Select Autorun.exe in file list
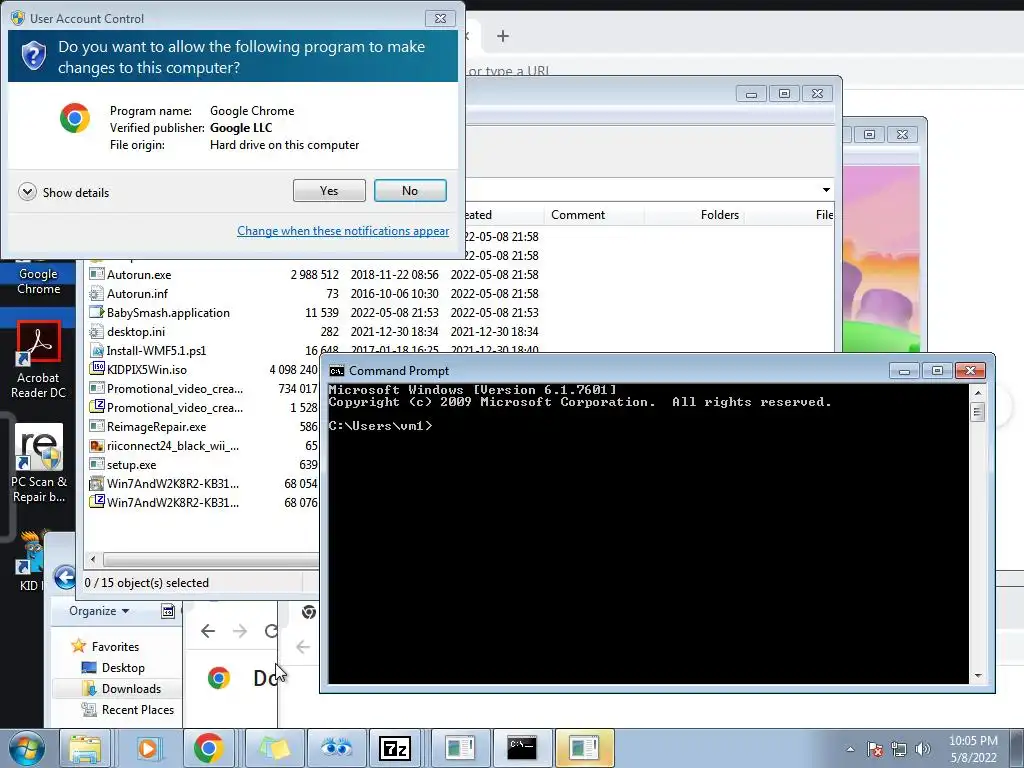 coord(139,274)
